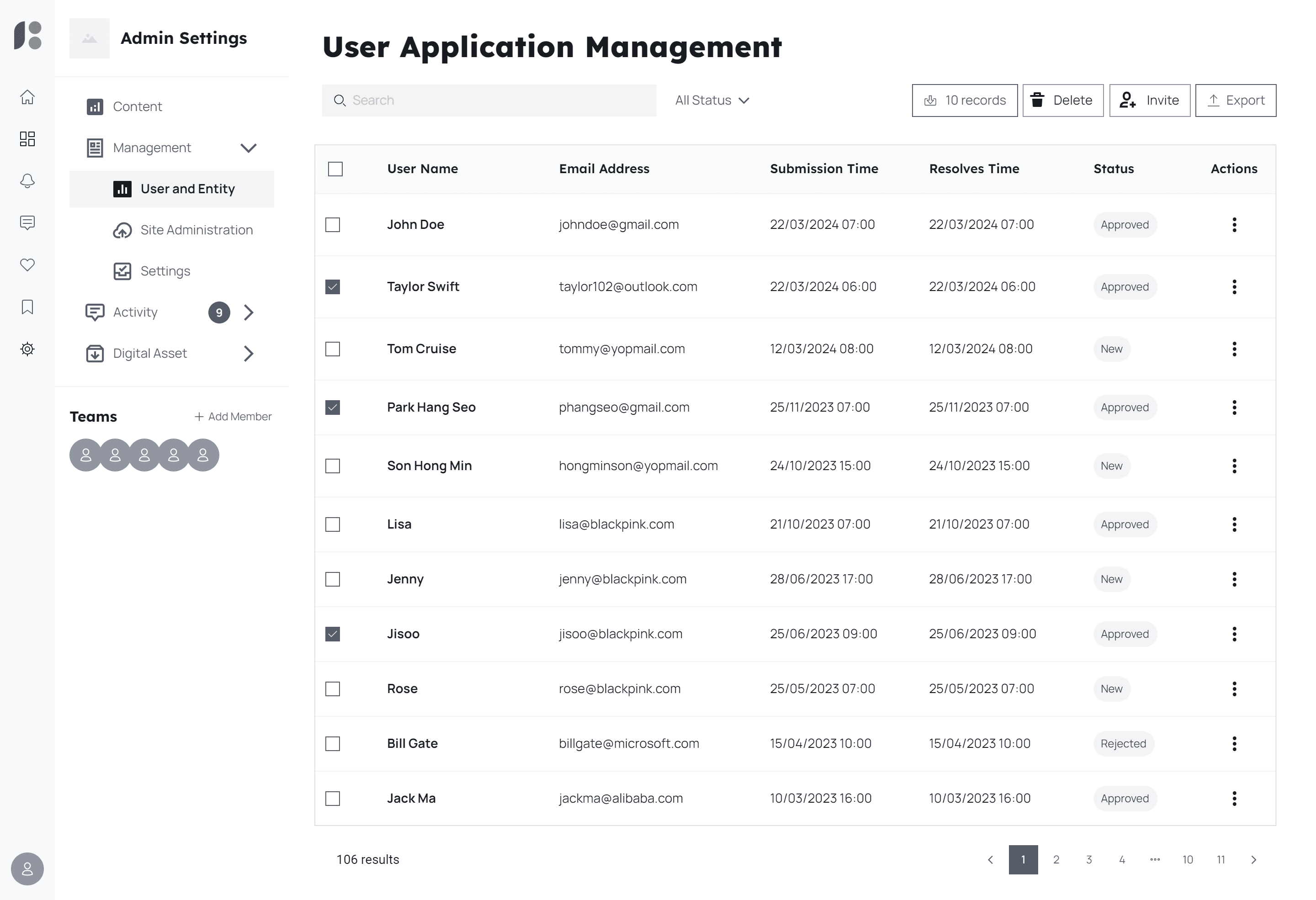Screen dimensions: 1316x900
Task: Open actions menu for Bill Gate
Action: click(1234, 744)
